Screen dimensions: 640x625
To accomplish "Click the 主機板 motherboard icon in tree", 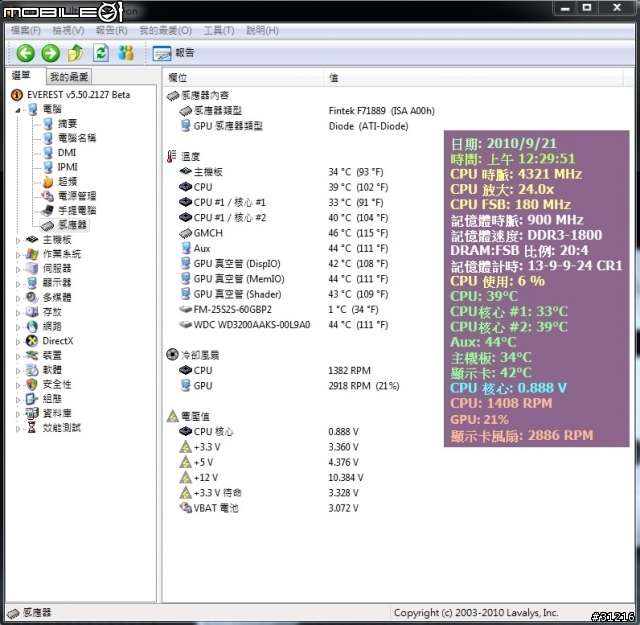I will (x=32, y=239).
